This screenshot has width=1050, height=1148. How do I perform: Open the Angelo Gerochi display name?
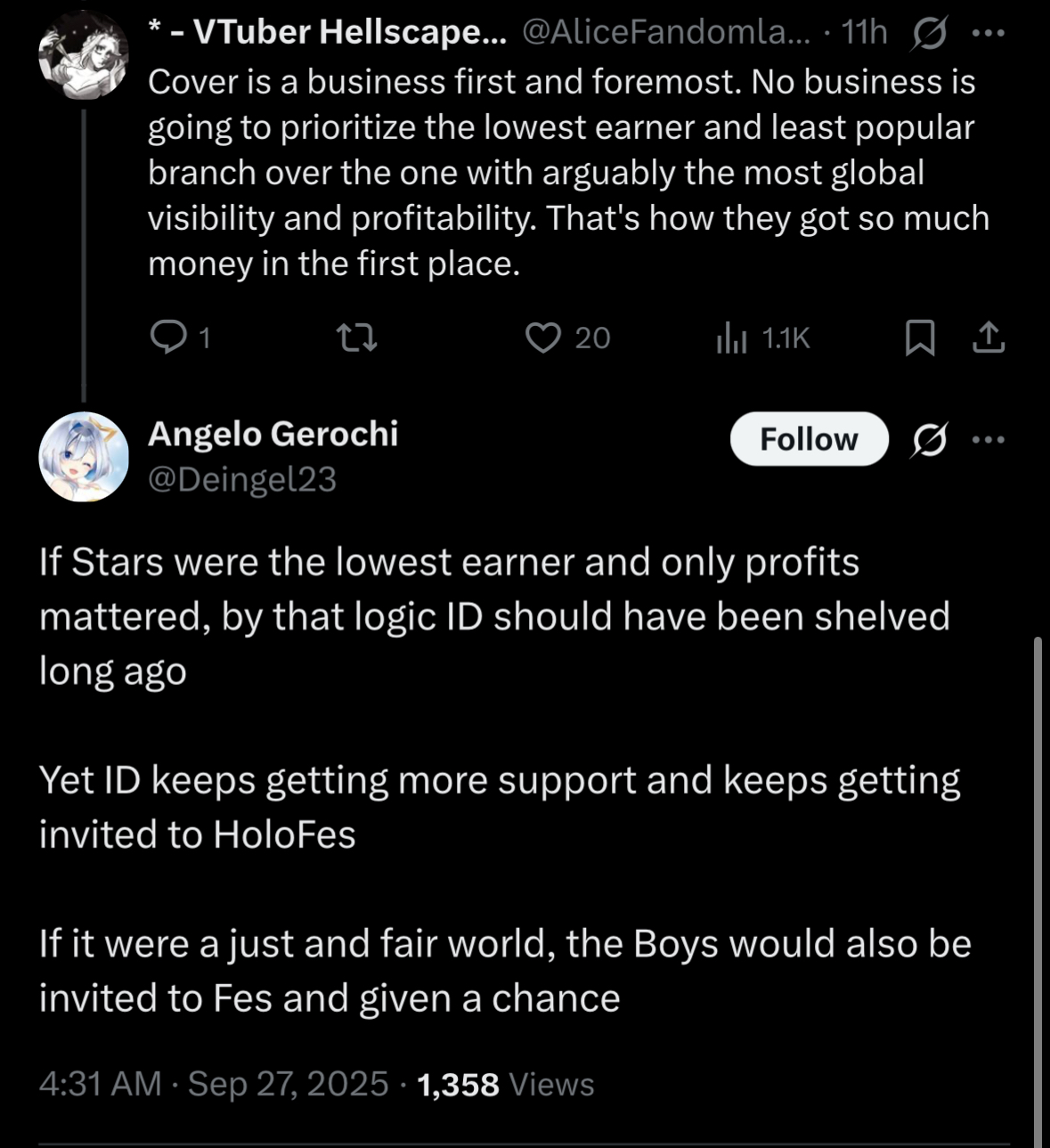[273, 434]
